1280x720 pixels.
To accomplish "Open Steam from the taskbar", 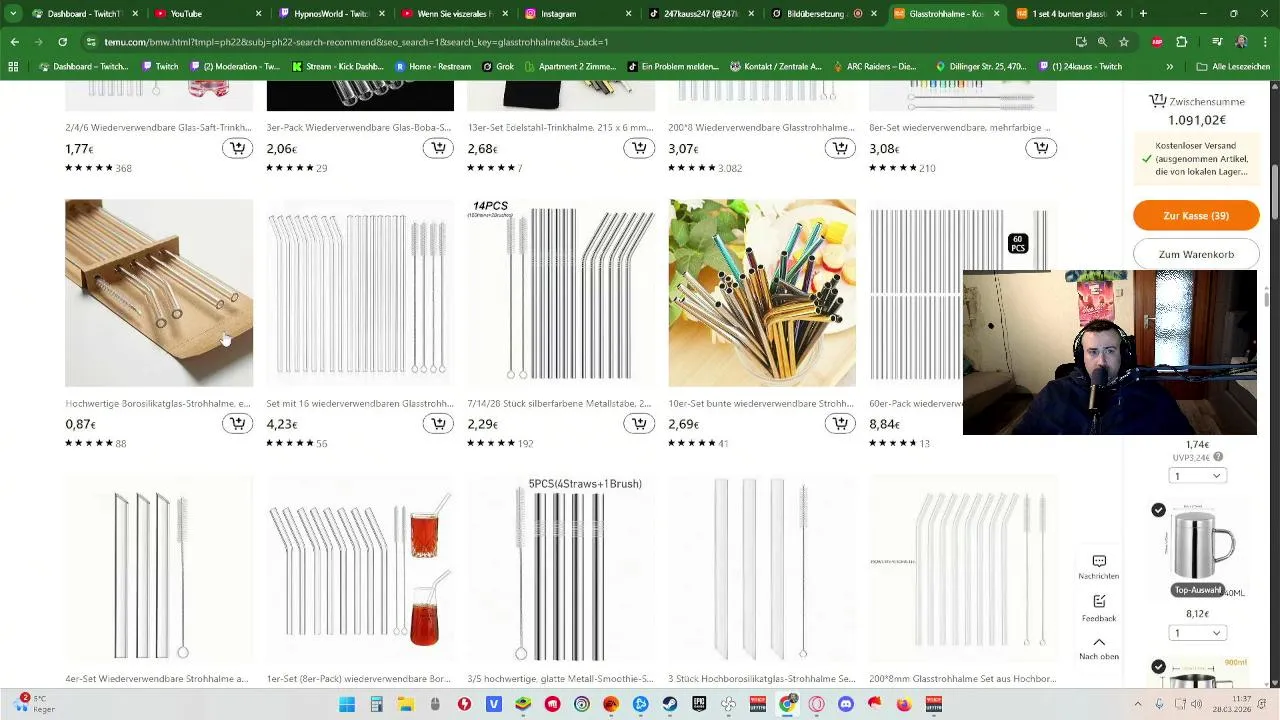I will tap(670, 704).
